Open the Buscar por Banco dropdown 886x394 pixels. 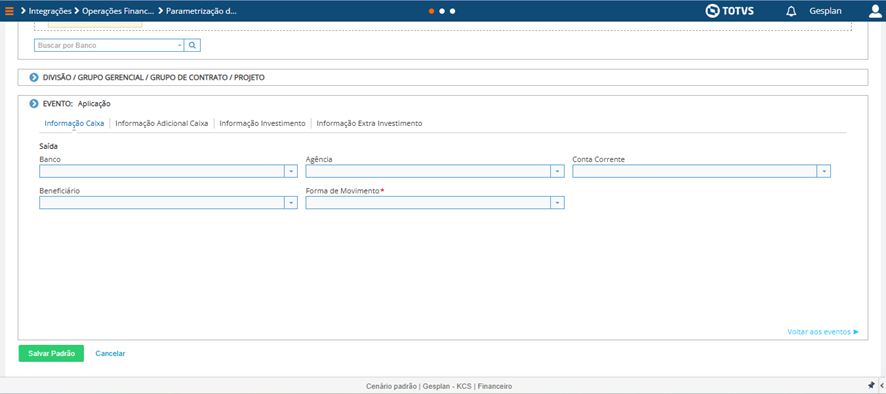click(x=180, y=45)
